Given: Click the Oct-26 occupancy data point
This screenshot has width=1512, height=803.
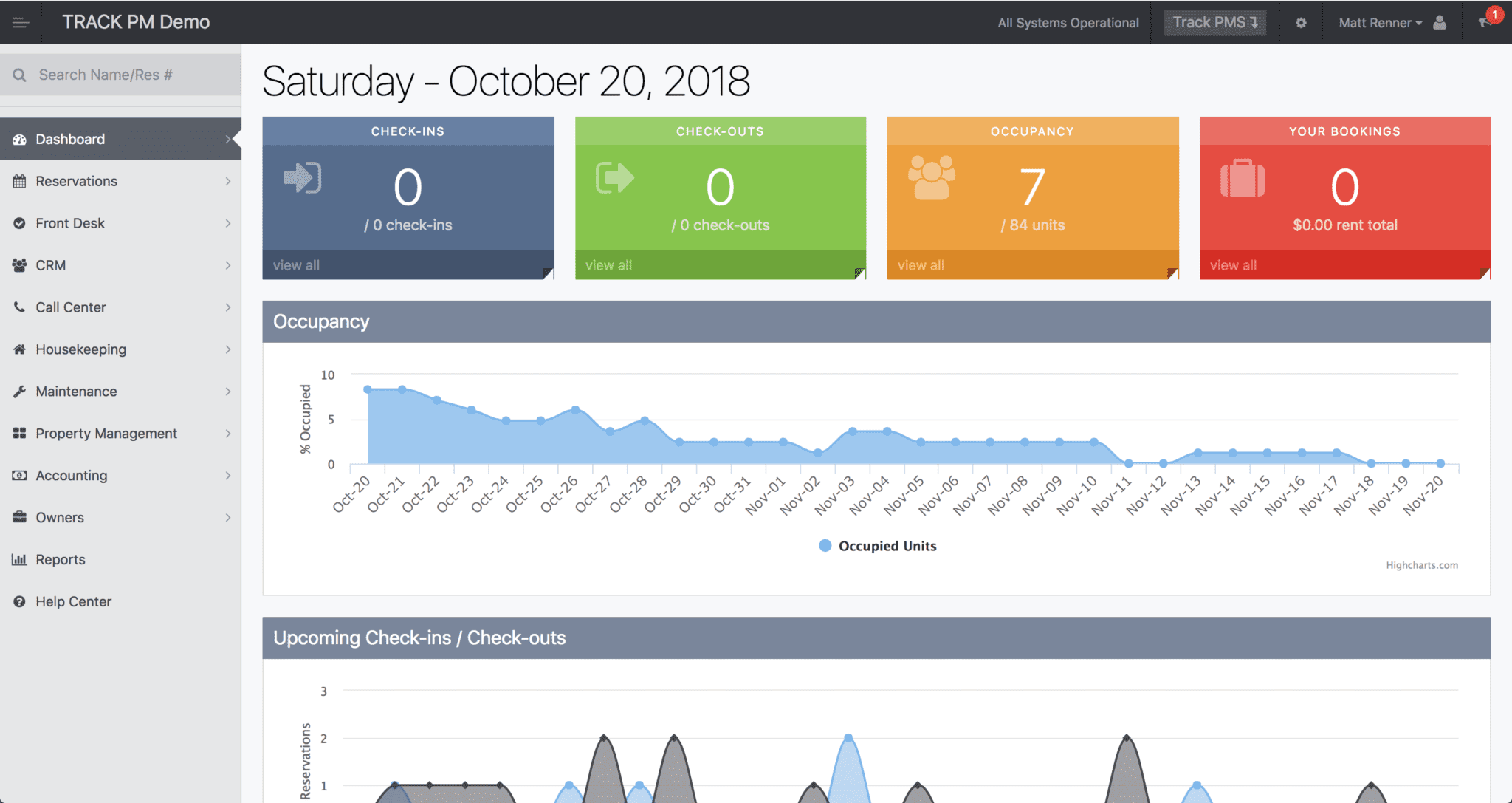Looking at the screenshot, I should tap(575, 409).
